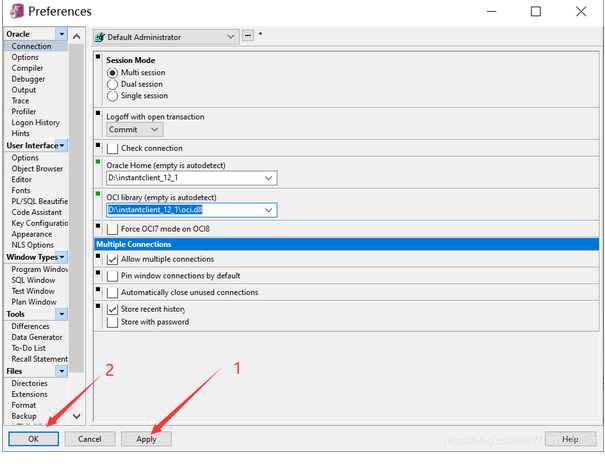
Task: Click the Default Administrator user icon
Action: click(x=100, y=37)
